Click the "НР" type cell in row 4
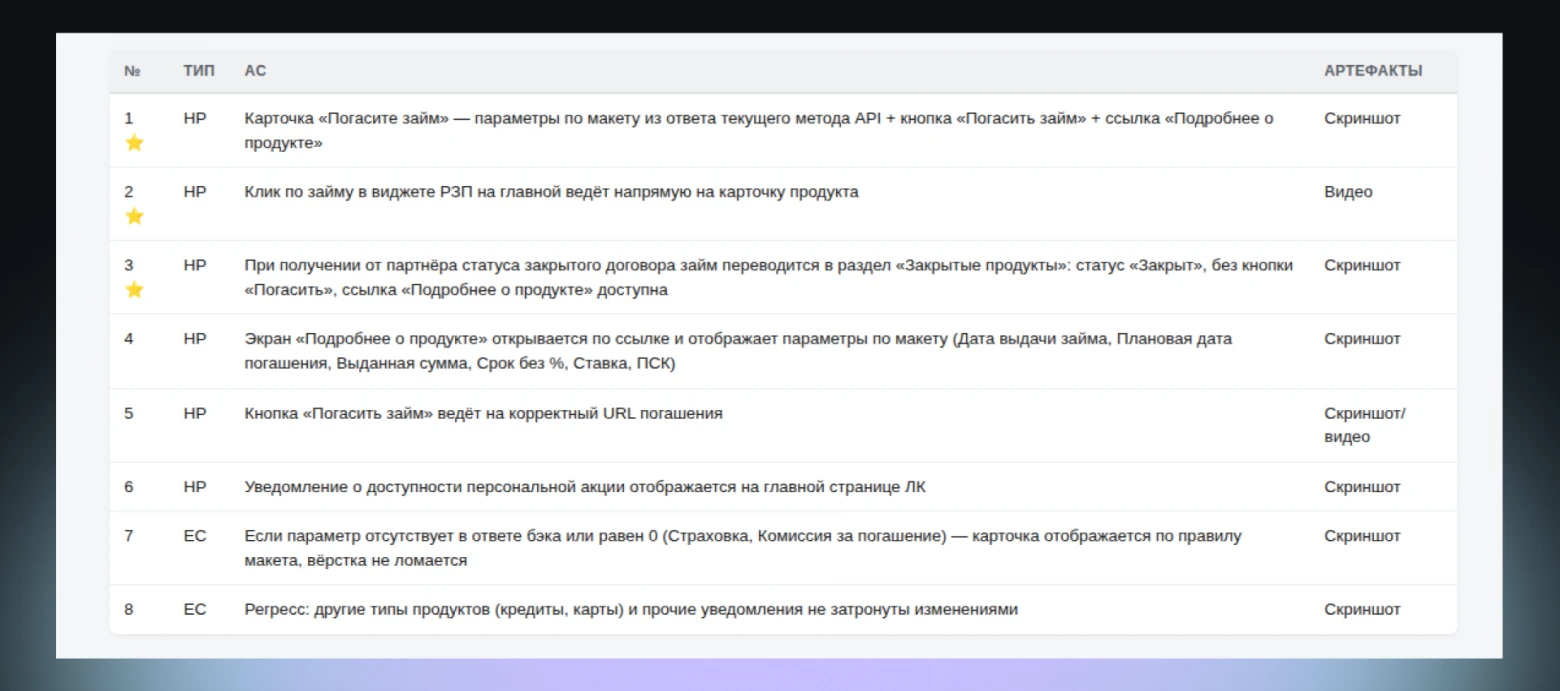This screenshot has height=691, width=1560. (x=195, y=339)
